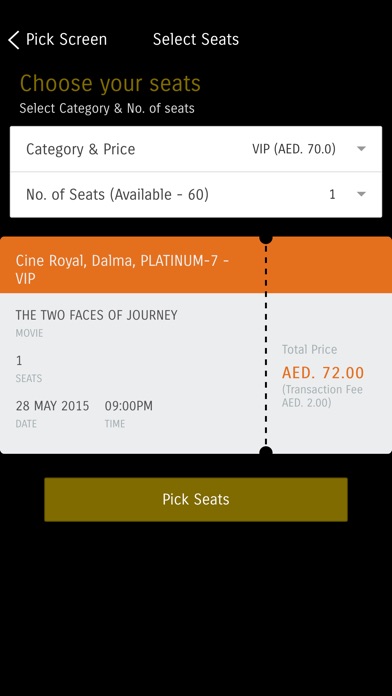The height and width of the screenshot is (696, 392).
Task: Tap the ticket's seats count 1
Action: coord(19,360)
